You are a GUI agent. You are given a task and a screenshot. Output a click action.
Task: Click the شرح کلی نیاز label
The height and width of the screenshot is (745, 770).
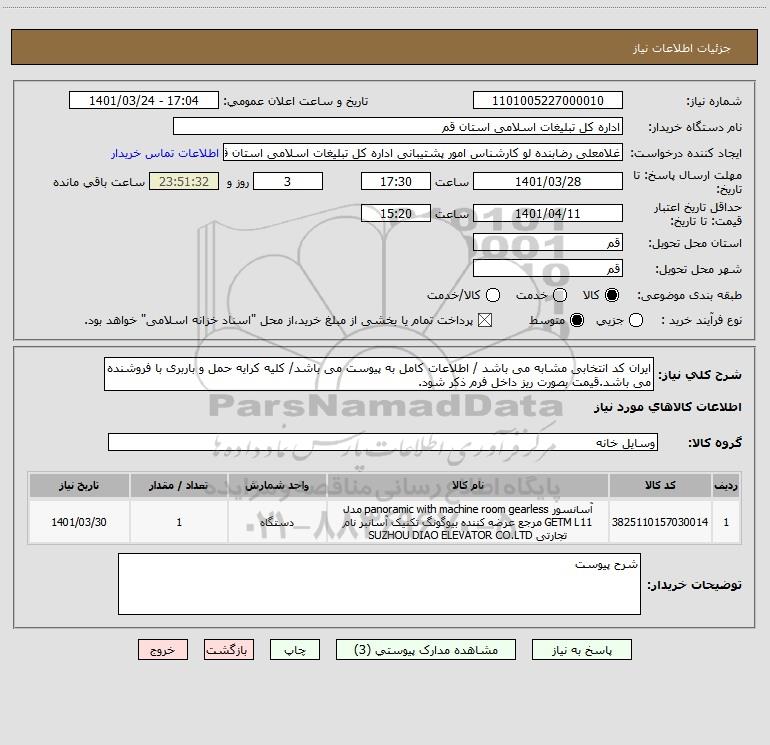[x=700, y=375]
